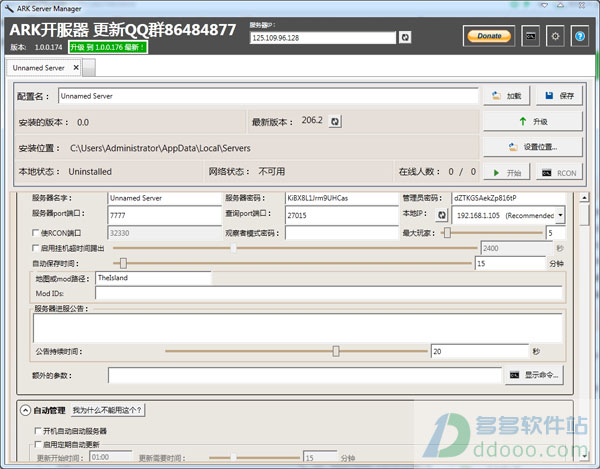Refresh the server IP address

pyautogui.click(x=405, y=37)
